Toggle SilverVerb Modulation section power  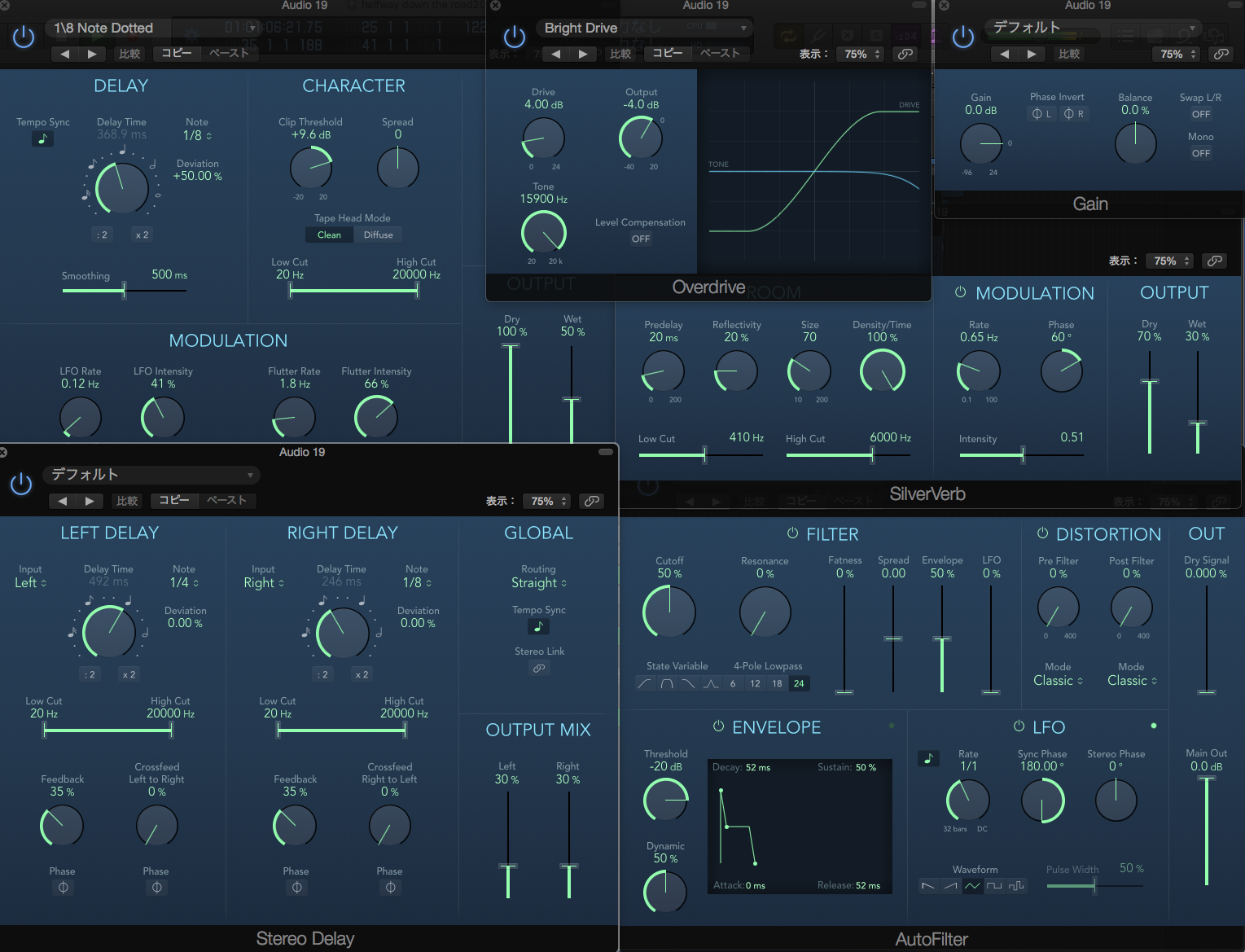960,292
